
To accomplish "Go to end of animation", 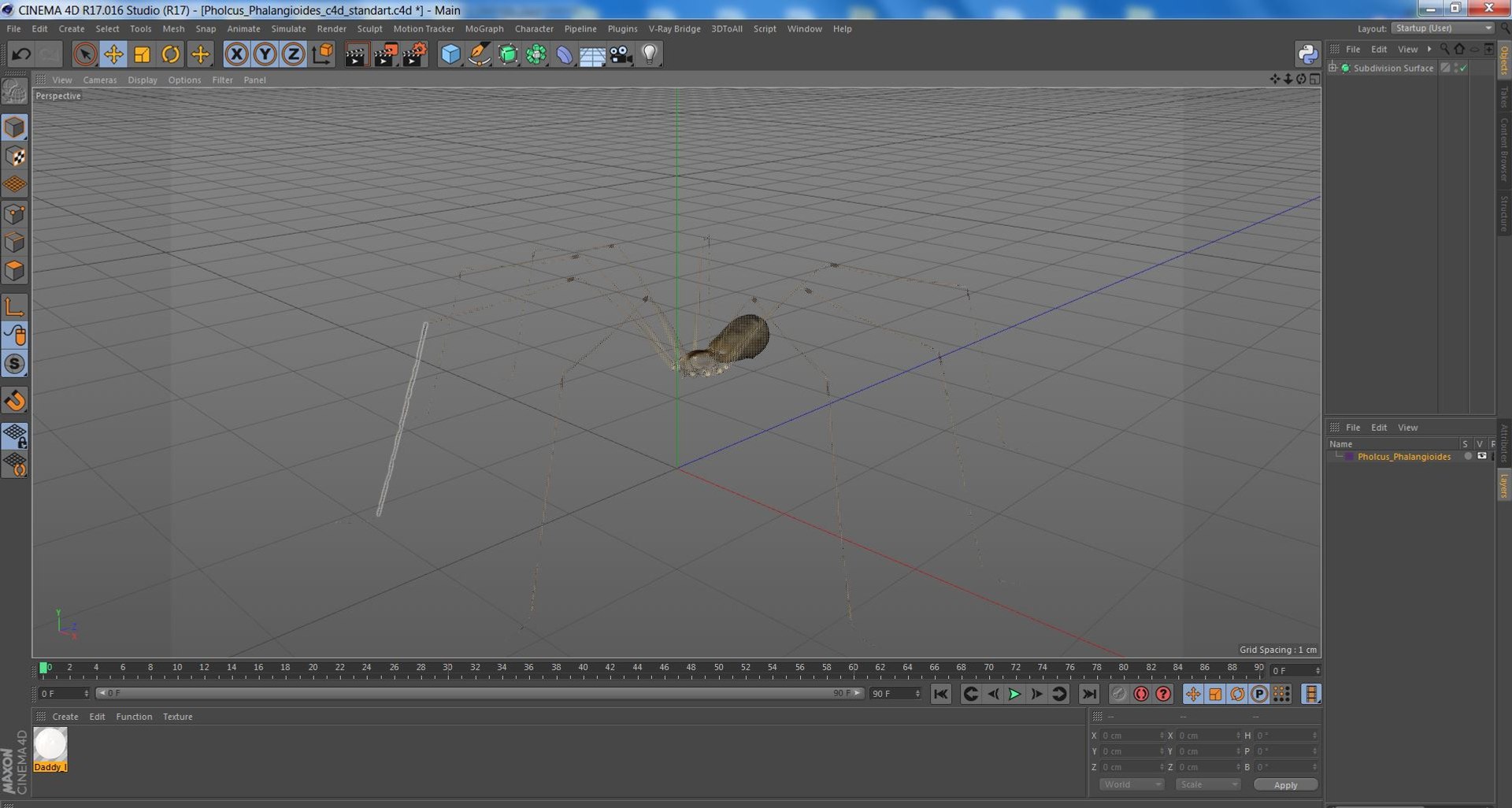I will (x=1088, y=694).
